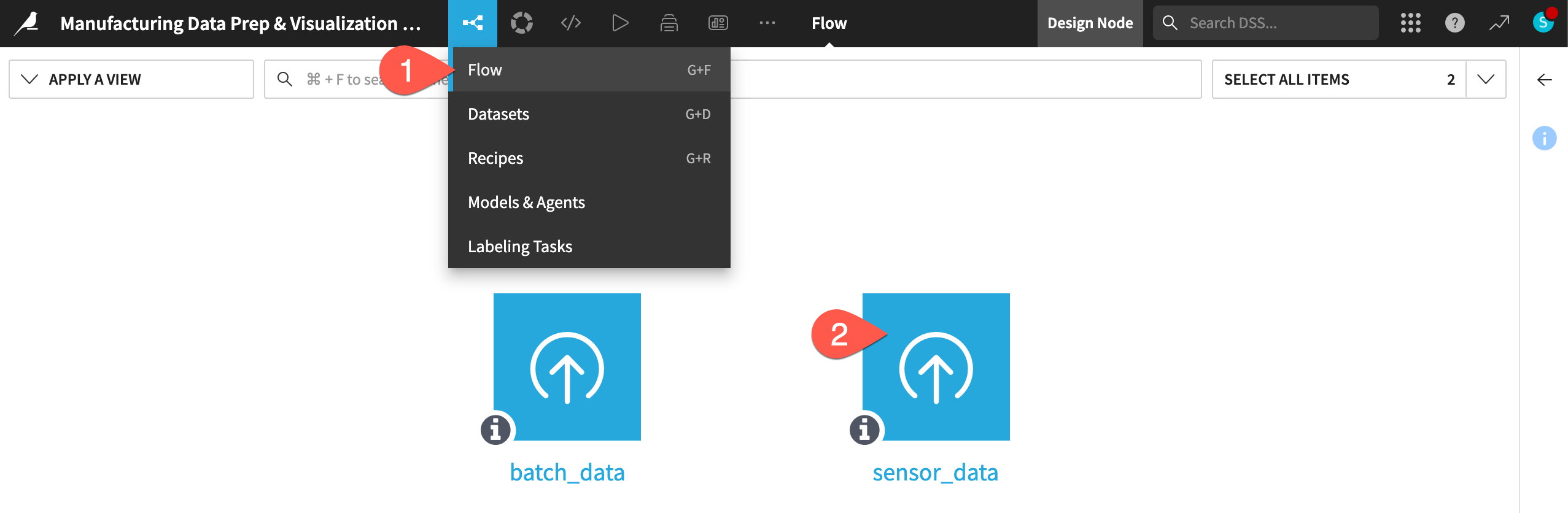1568x513 pixels.
Task: Open the dashboards icon in top bar
Action: click(718, 23)
